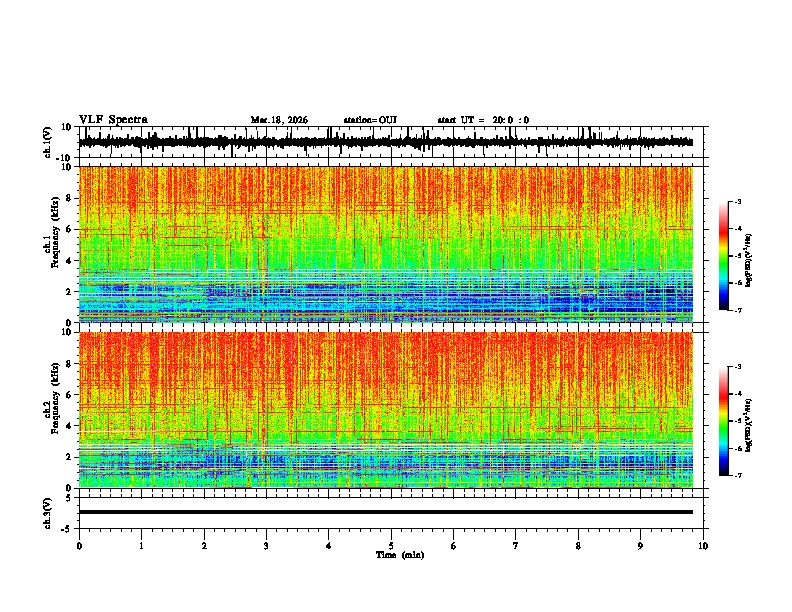Click time axis tick label "3"
Image resolution: width=792 pixels, height=612 pixels.
(x=266, y=546)
